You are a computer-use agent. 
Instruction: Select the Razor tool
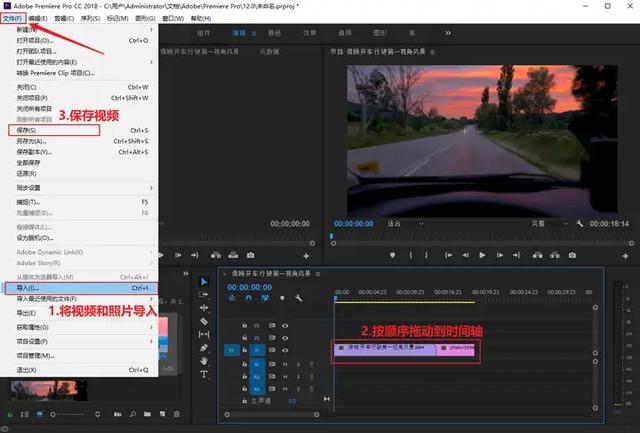point(204,321)
